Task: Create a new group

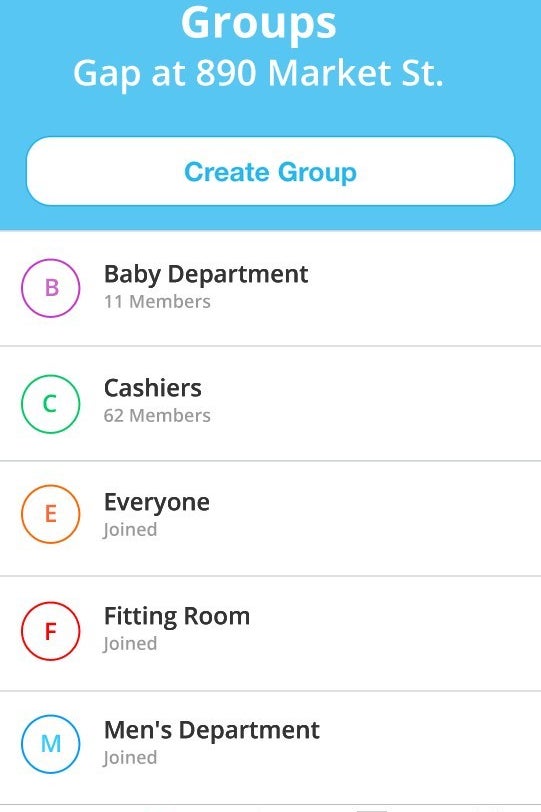Action: (x=270, y=171)
